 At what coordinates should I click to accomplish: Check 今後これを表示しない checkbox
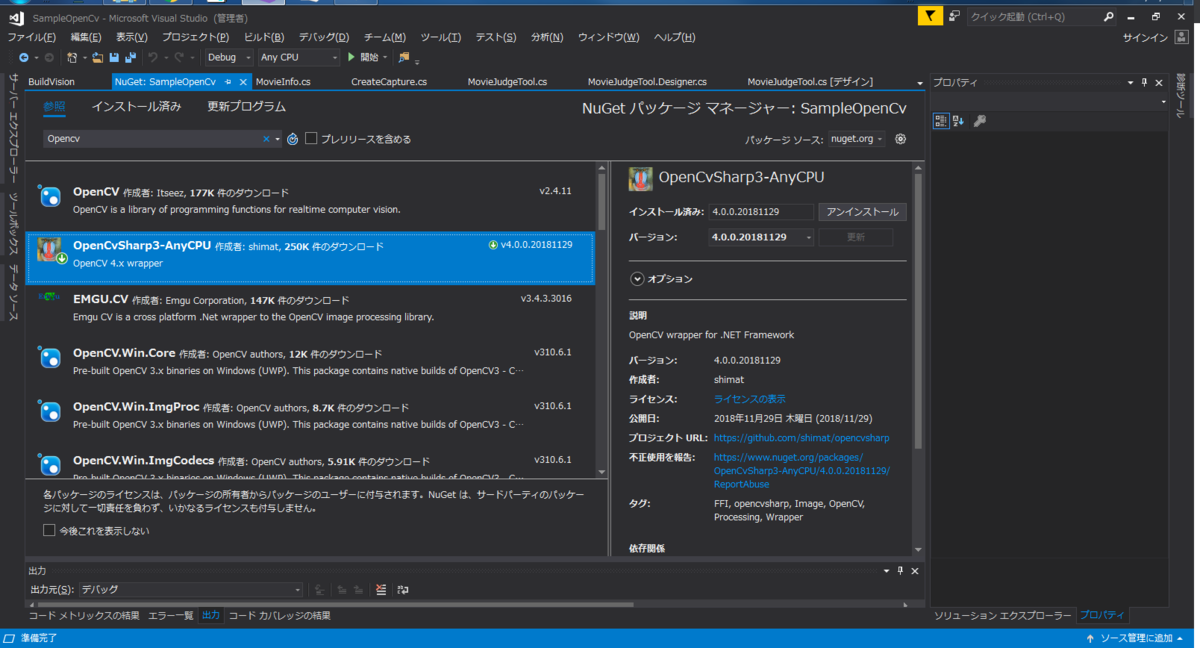49,530
